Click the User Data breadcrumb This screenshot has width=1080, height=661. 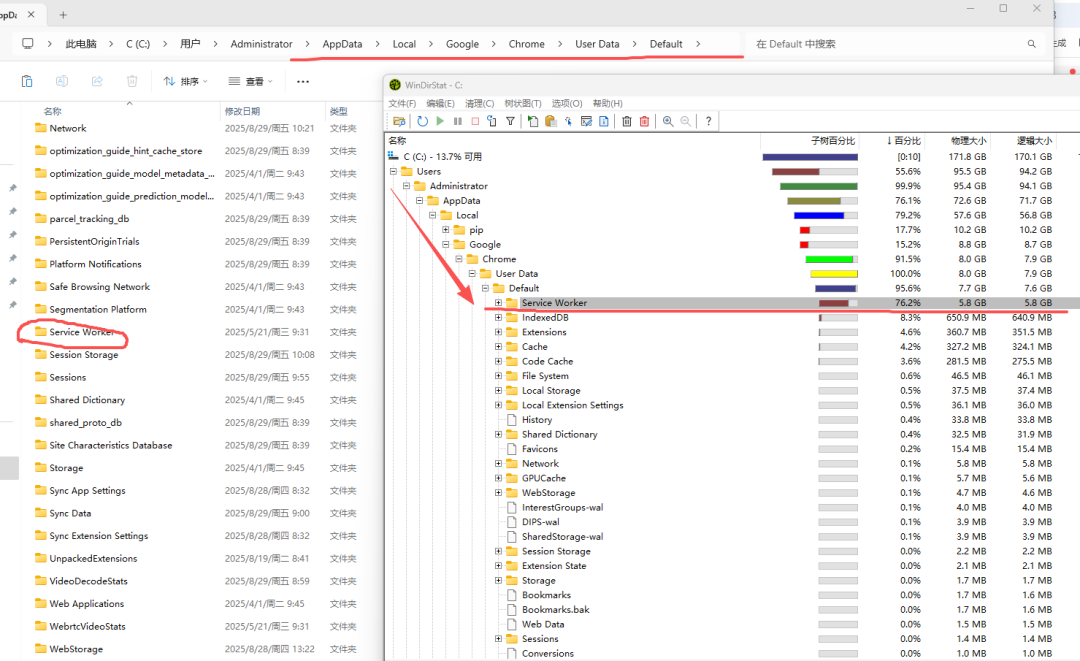pyautogui.click(x=597, y=44)
